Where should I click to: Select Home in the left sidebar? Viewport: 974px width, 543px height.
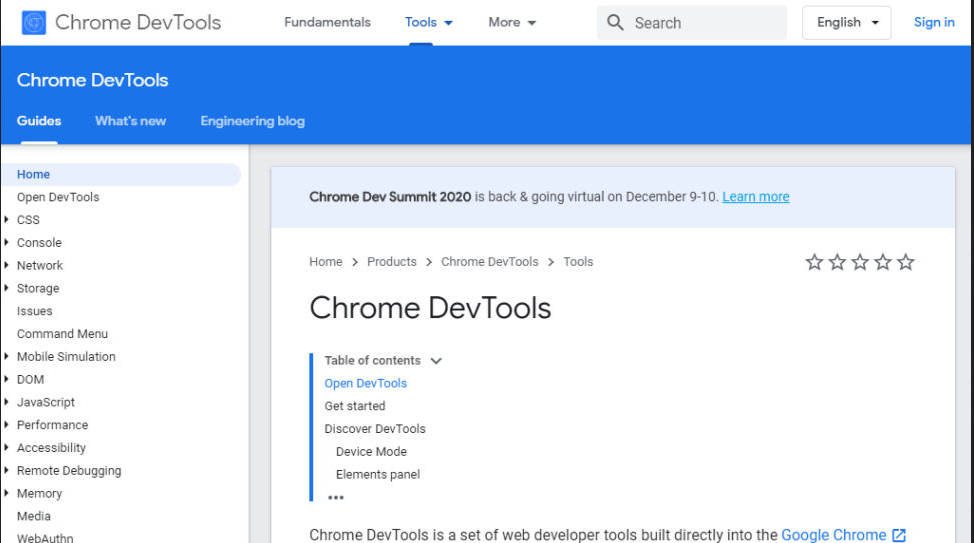[x=121, y=175]
